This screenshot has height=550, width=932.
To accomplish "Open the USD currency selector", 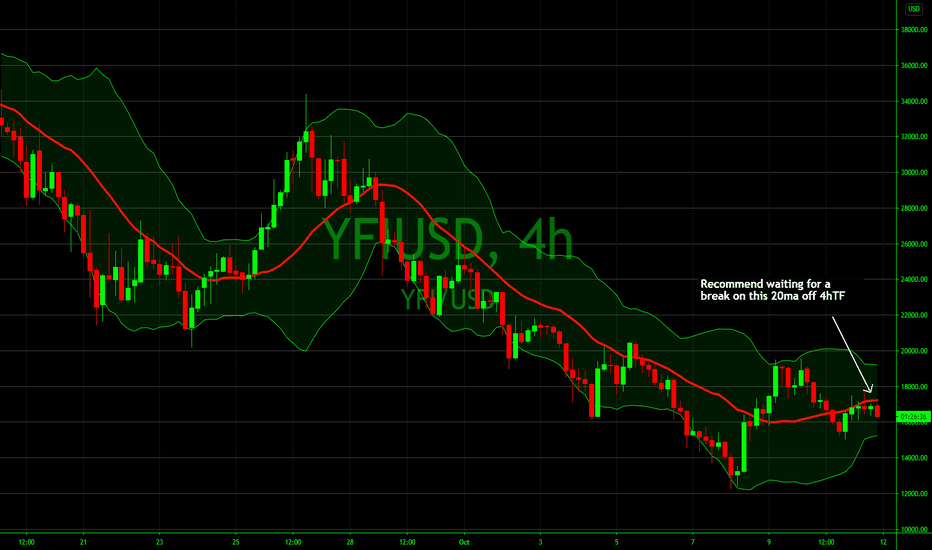I will (x=914, y=9).
